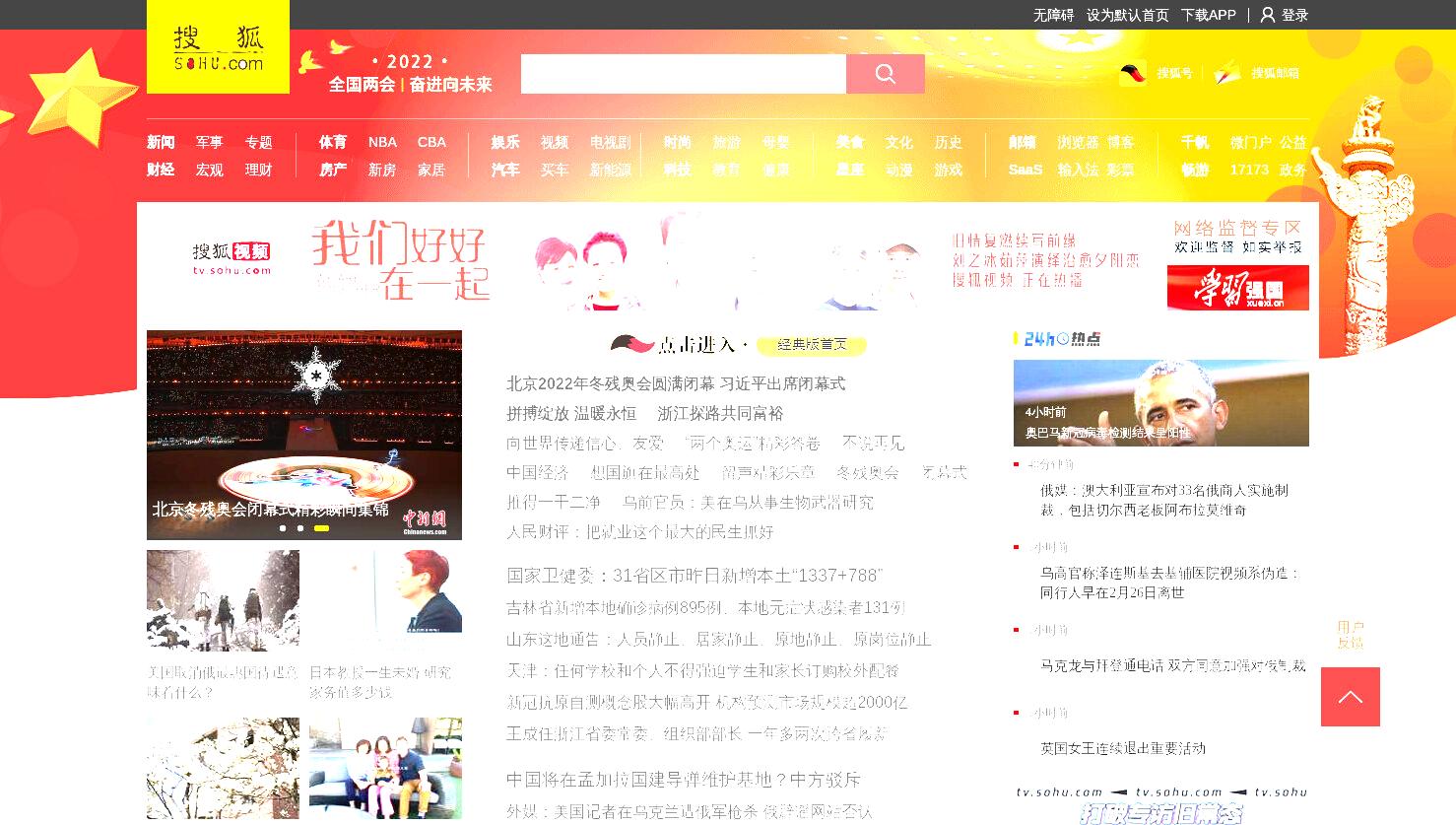Click the back-to-top arrow button
The height and width of the screenshot is (825, 1456).
1351,697
